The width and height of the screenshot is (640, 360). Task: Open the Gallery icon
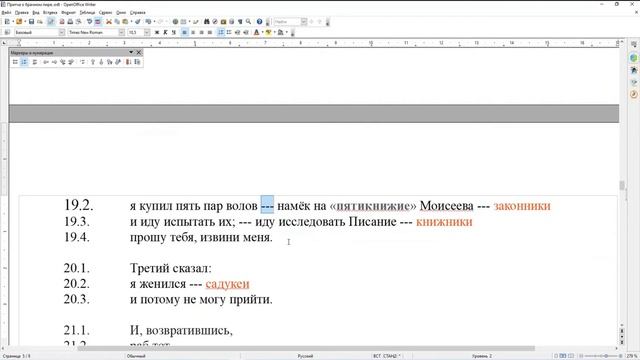(x=223, y=22)
